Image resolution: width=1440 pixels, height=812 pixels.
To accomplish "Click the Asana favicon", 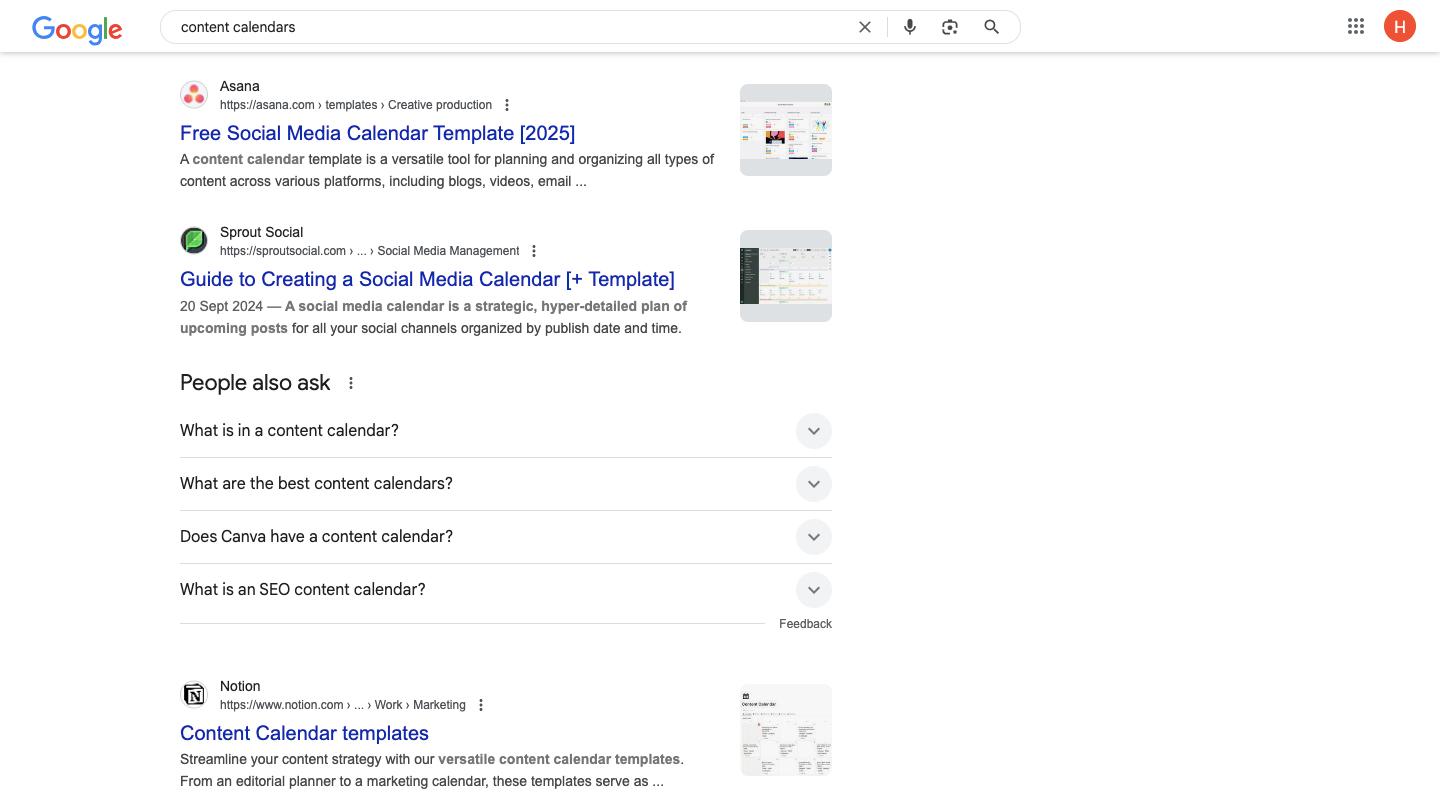I will 194,95.
